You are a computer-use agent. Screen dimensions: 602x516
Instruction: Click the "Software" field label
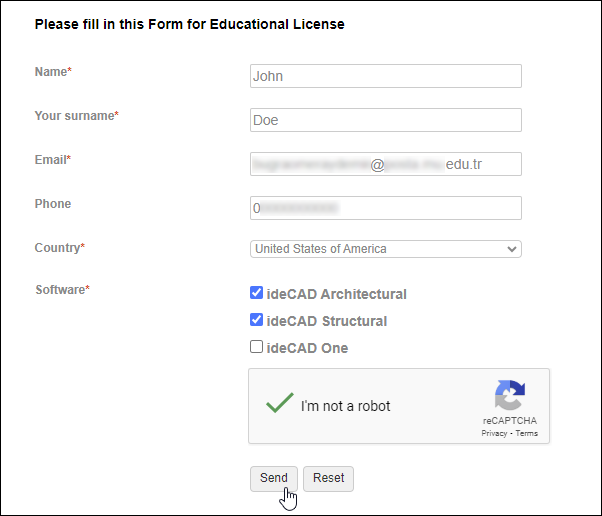60,290
